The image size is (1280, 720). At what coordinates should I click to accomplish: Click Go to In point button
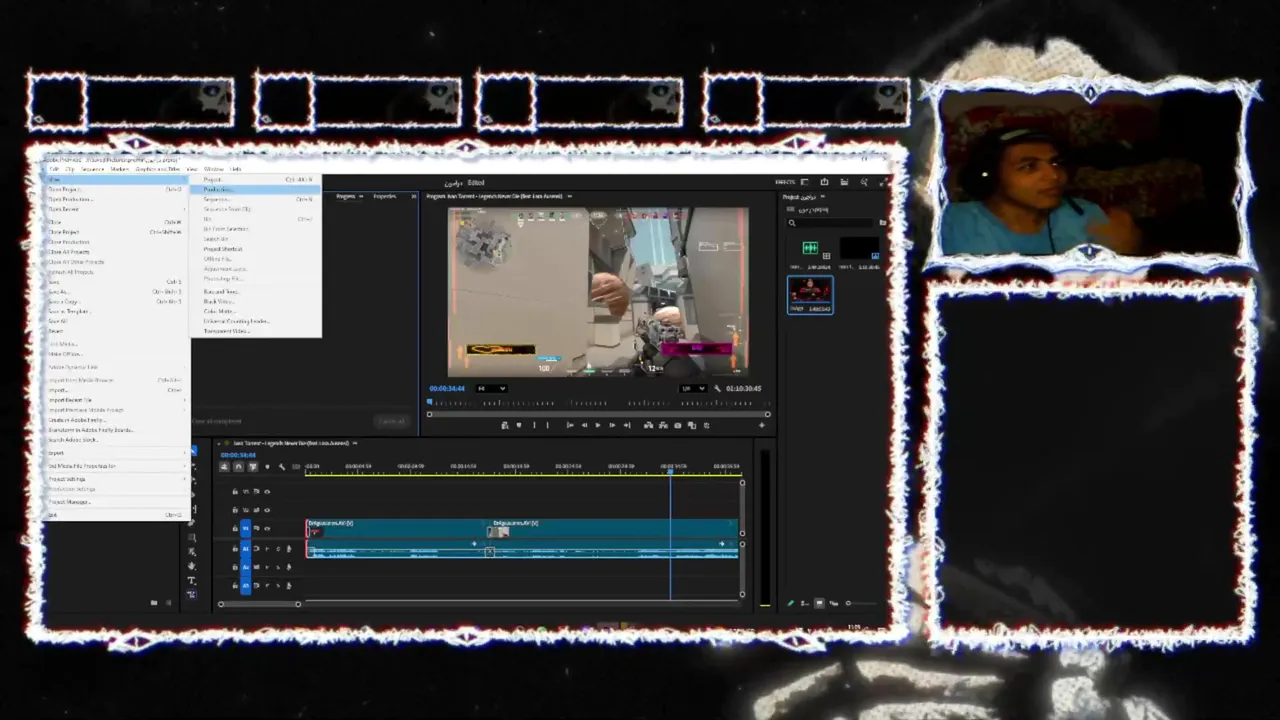pos(570,425)
